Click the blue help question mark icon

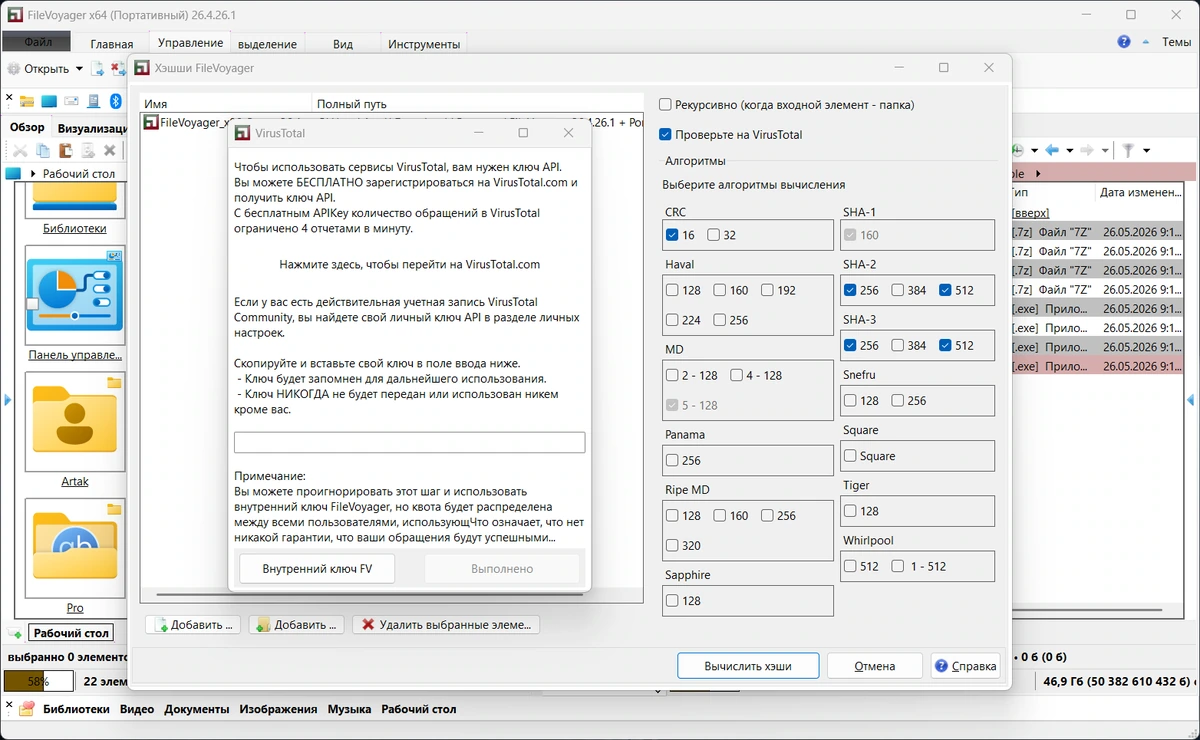click(1124, 42)
